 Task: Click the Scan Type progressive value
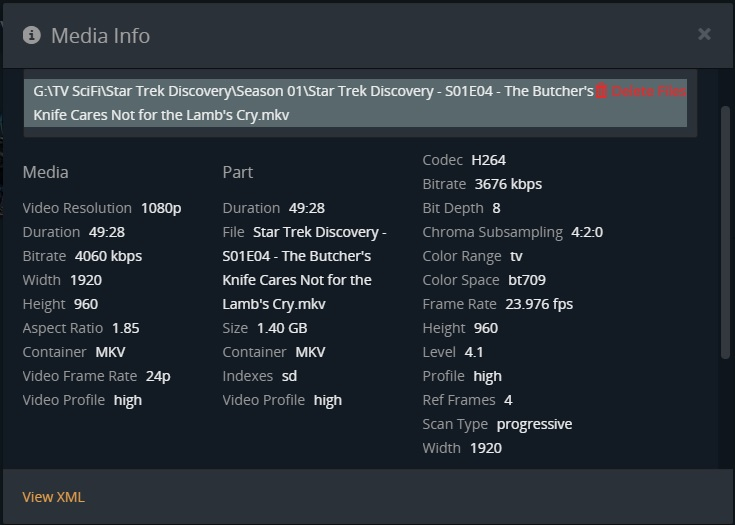[534, 424]
